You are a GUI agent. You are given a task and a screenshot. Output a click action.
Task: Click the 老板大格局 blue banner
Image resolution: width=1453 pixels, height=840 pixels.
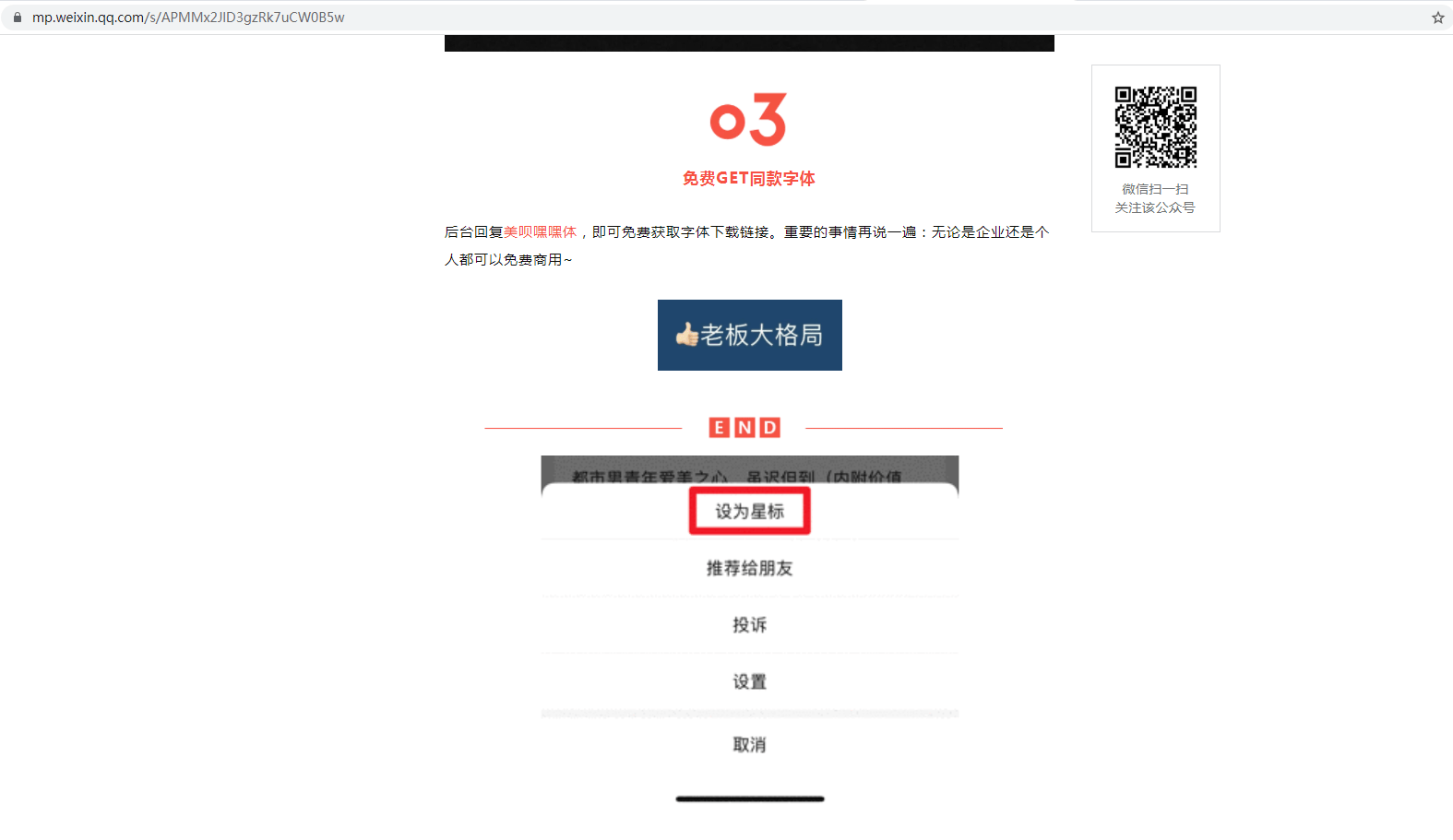tap(750, 335)
